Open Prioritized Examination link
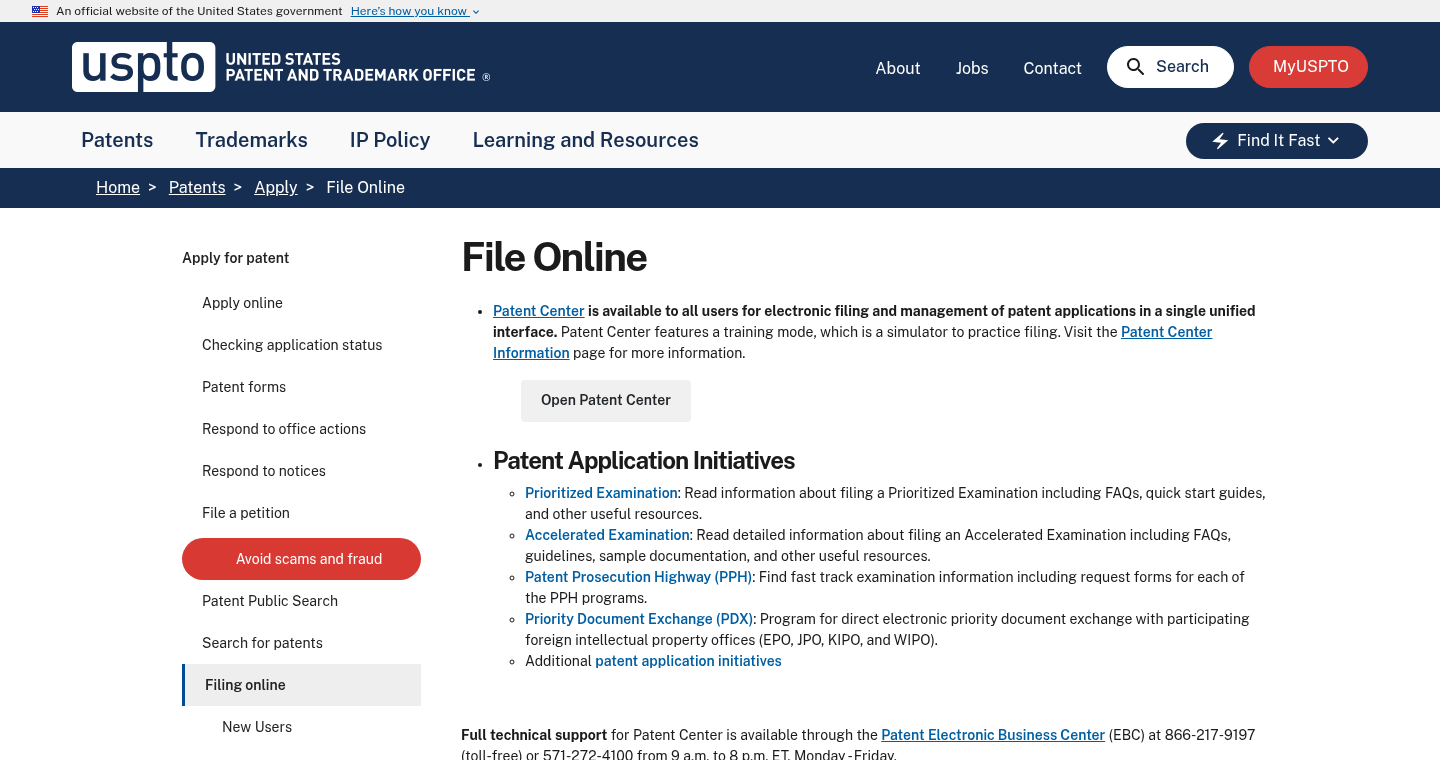This screenshot has width=1440, height=760. click(x=601, y=493)
